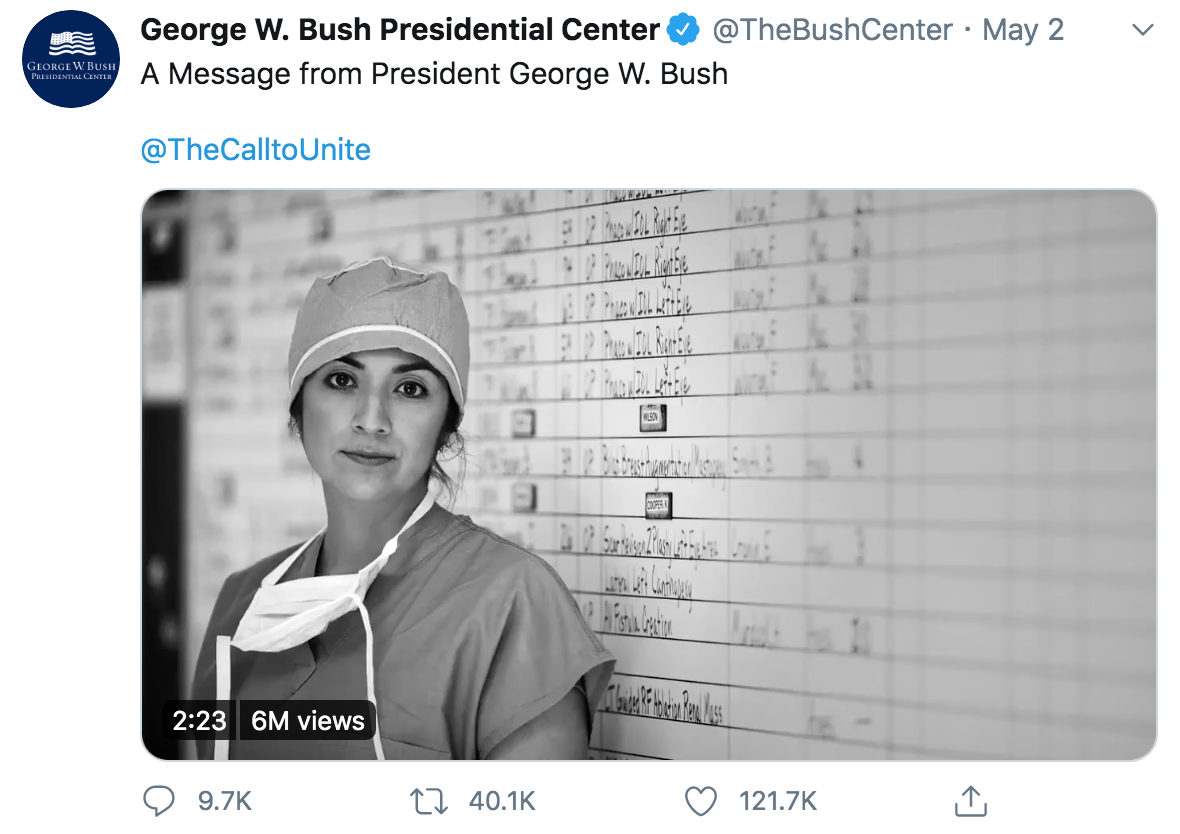This screenshot has width=1180, height=834.
Task: Click the flag logo inside the avatar
Action: coord(71,44)
